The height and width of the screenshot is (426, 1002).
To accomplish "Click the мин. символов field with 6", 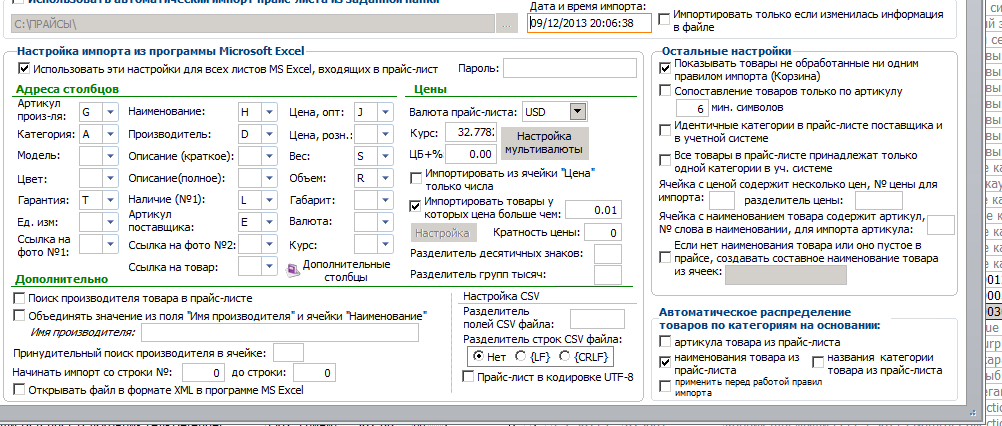I will (x=693, y=107).
